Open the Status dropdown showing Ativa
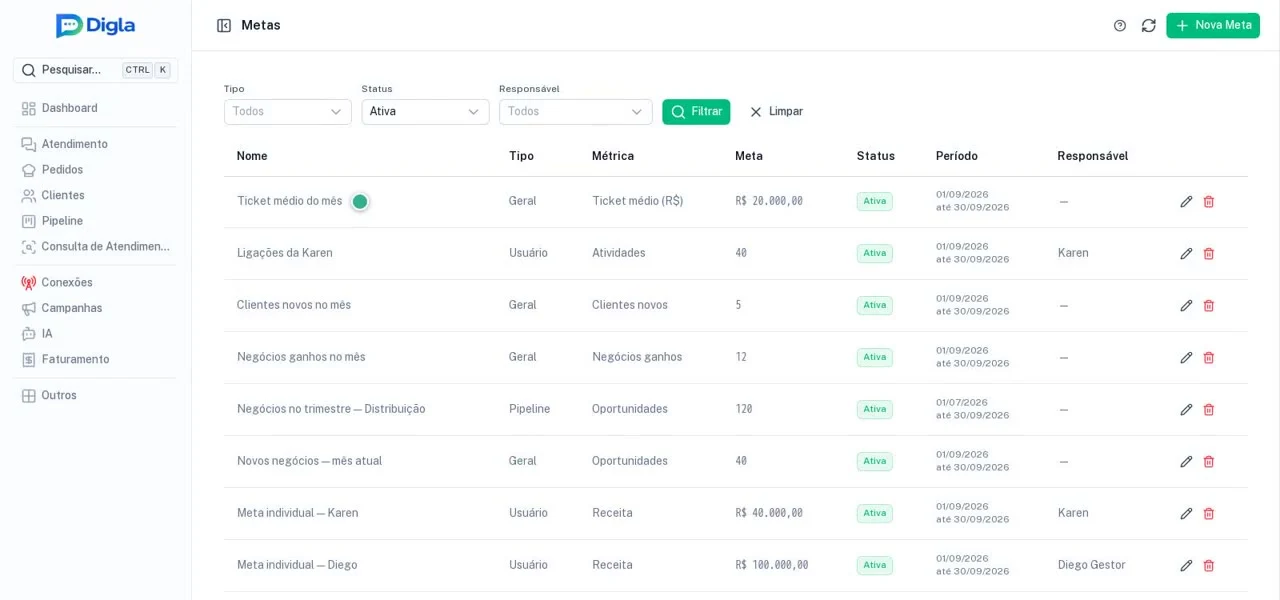This screenshot has width=1280, height=600. pos(425,112)
